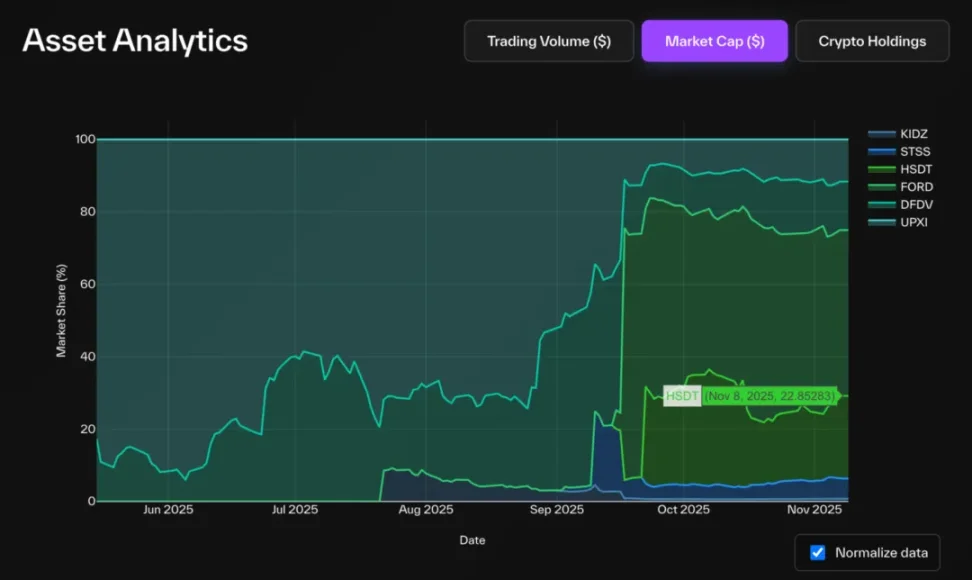
Task: Click the Asset Analytics heading
Action: [x=135, y=41]
